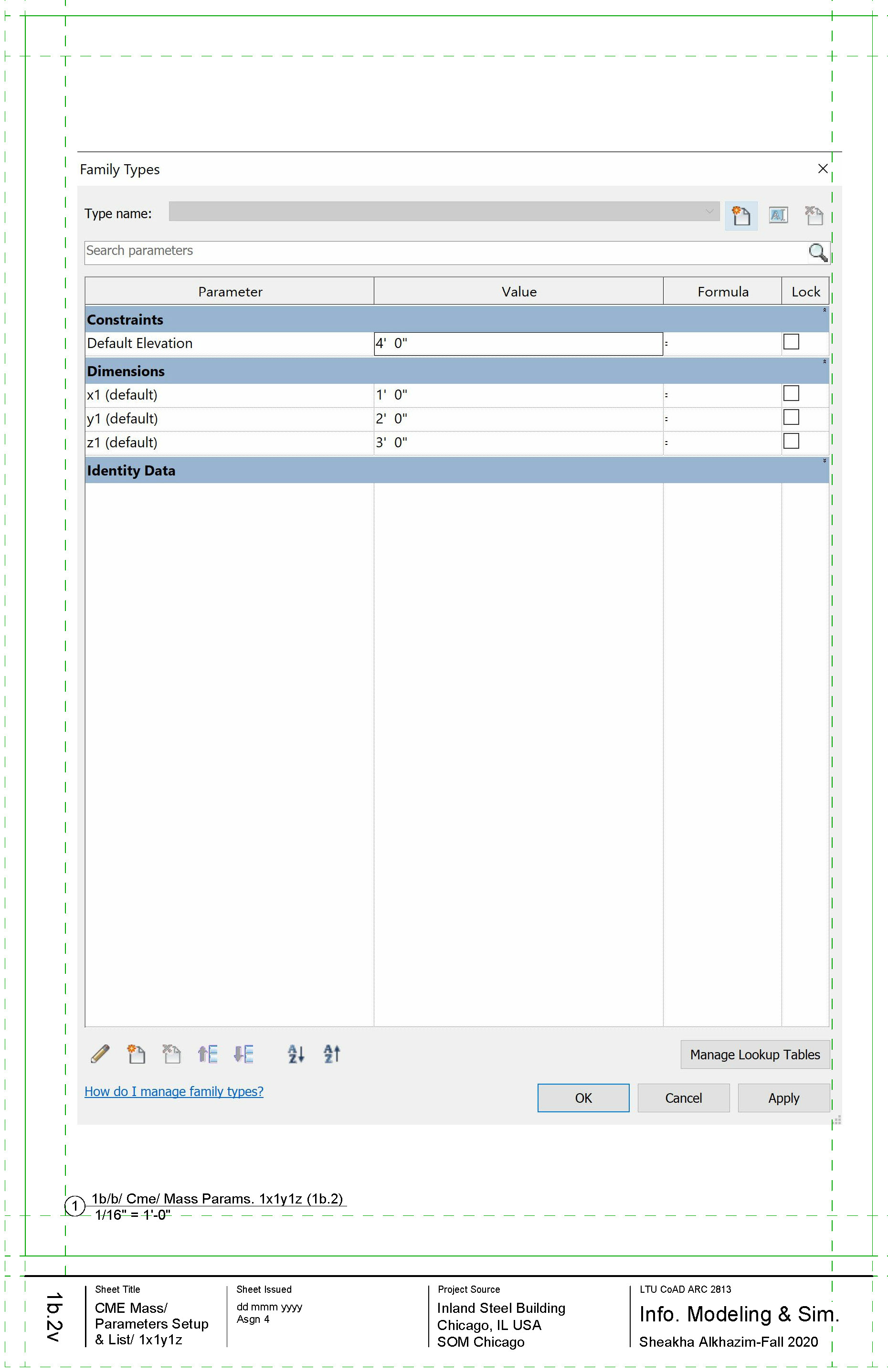Click the Lock column header
This screenshot has height=1372, width=888.
(x=805, y=291)
